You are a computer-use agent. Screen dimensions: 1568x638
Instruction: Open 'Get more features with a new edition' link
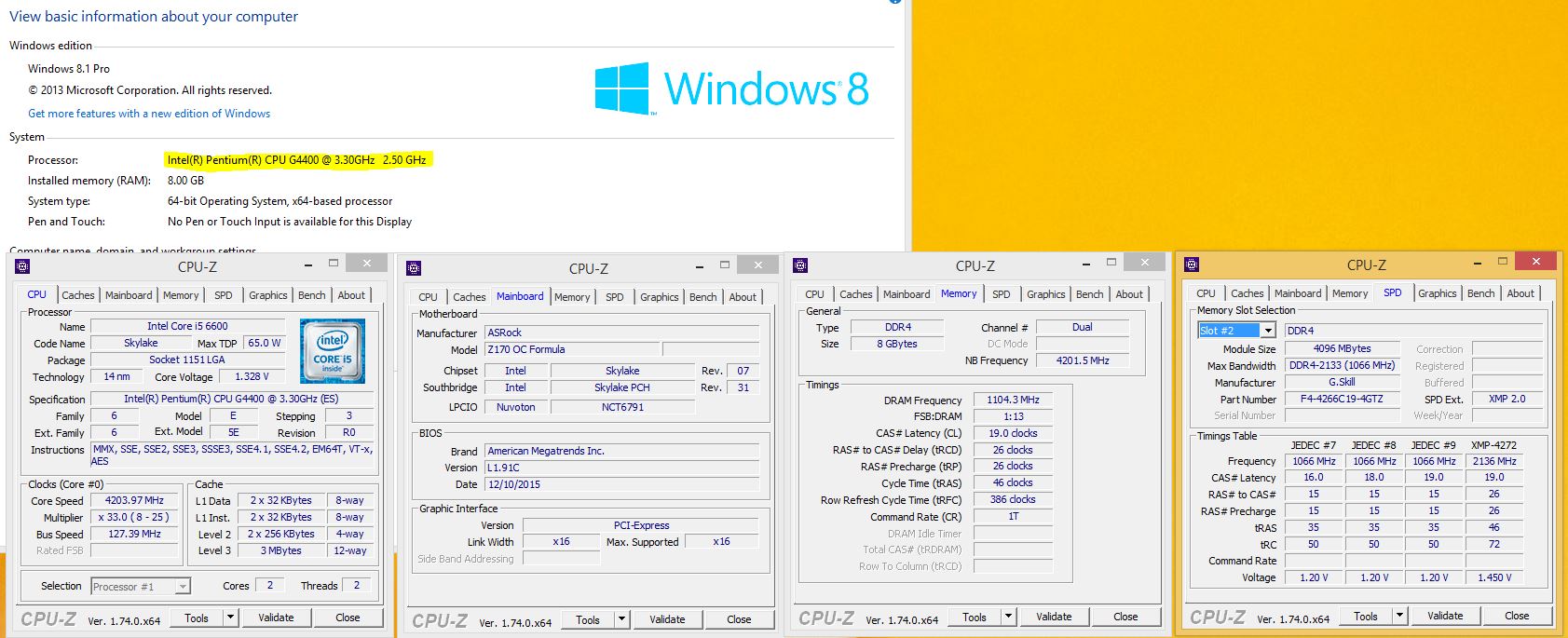[149, 114]
